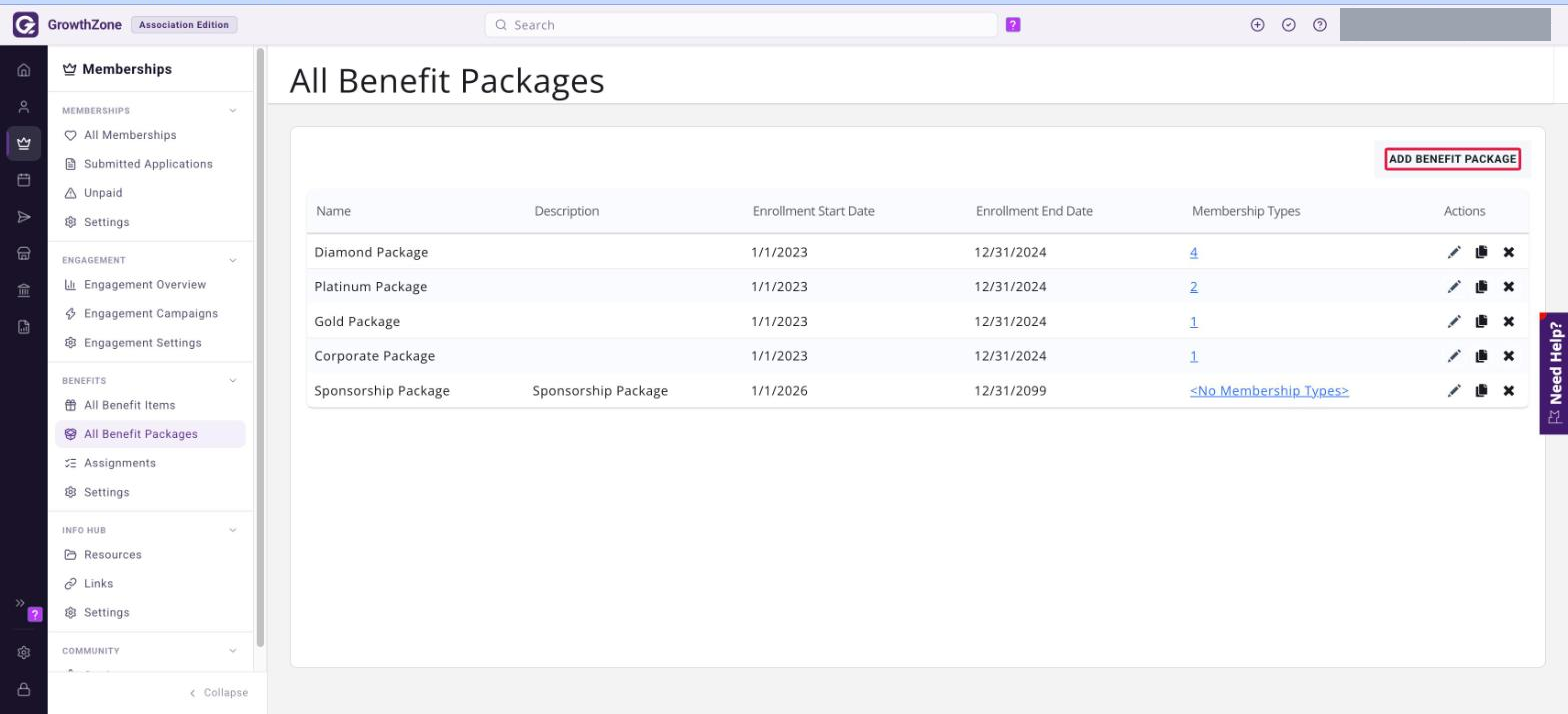Viewport: 1568px width, 714px height.
Task: Select the Memberships crown icon in left rail
Action: [24, 143]
